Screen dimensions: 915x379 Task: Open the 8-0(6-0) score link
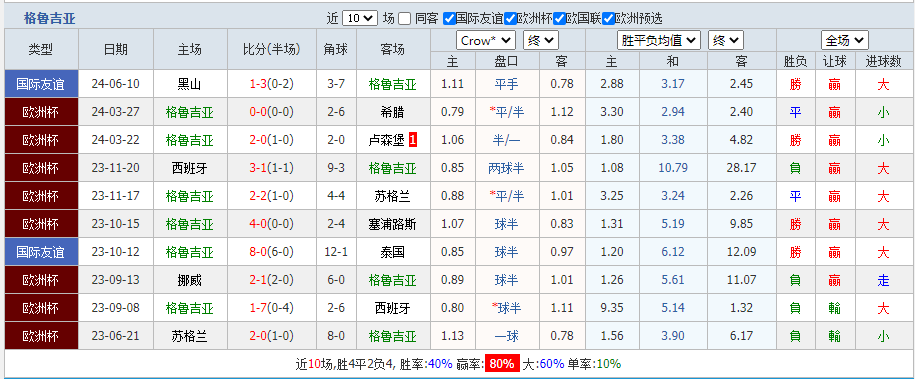point(271,252)
